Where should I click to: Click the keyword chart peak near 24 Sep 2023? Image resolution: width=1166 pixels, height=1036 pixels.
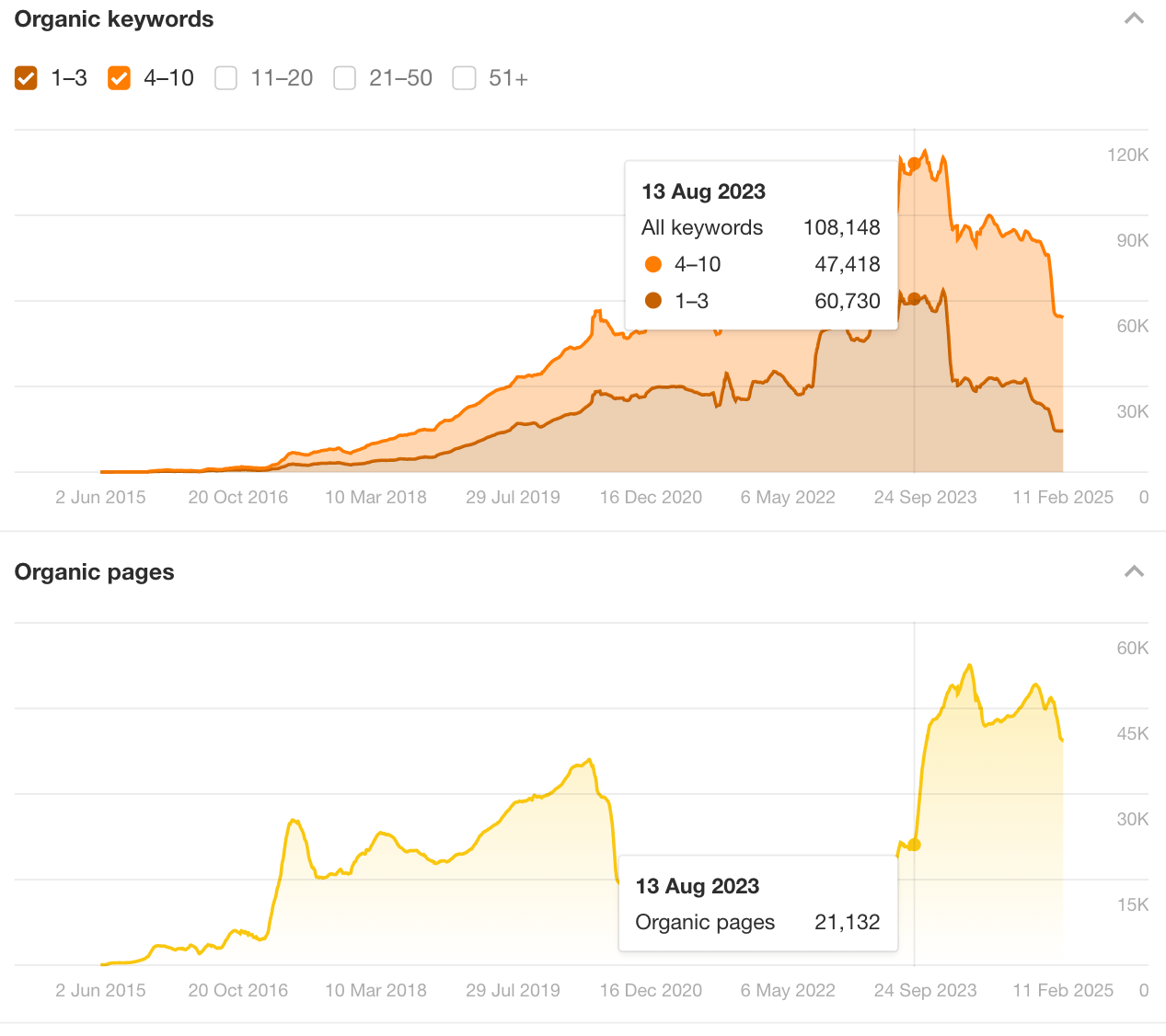click(923, 150)
